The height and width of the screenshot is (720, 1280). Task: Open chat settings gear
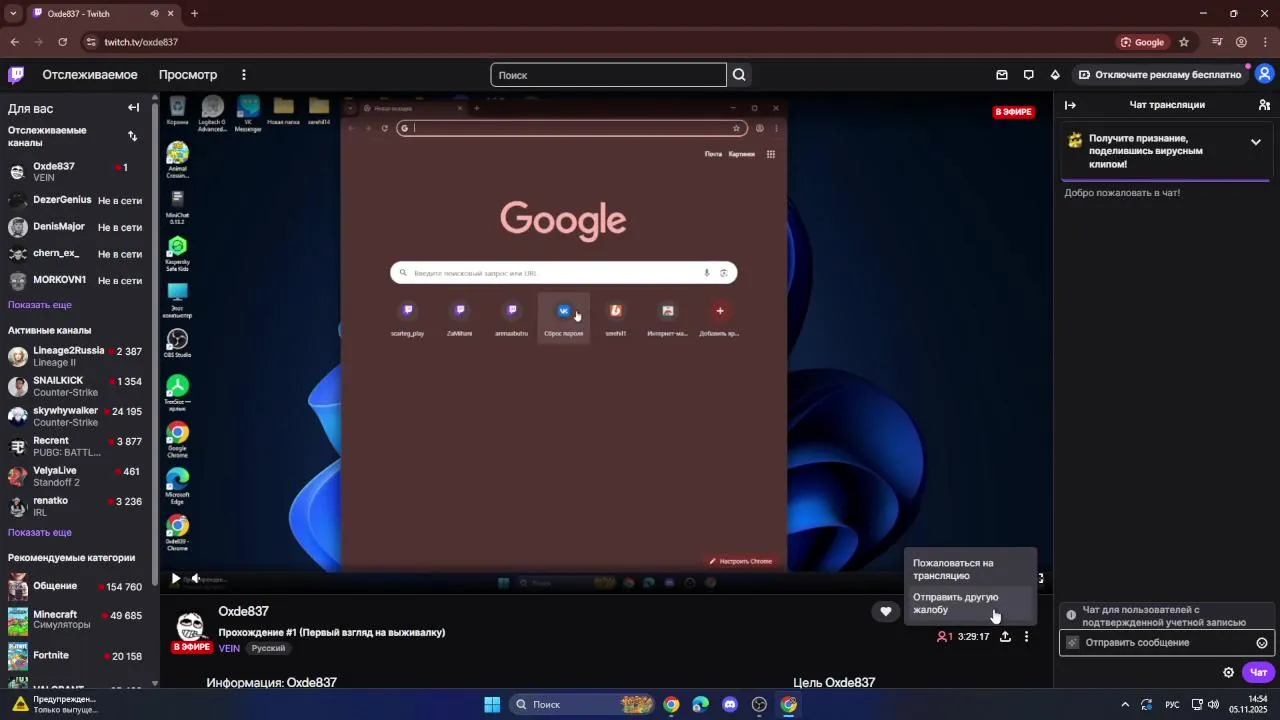click(1229, 672)
